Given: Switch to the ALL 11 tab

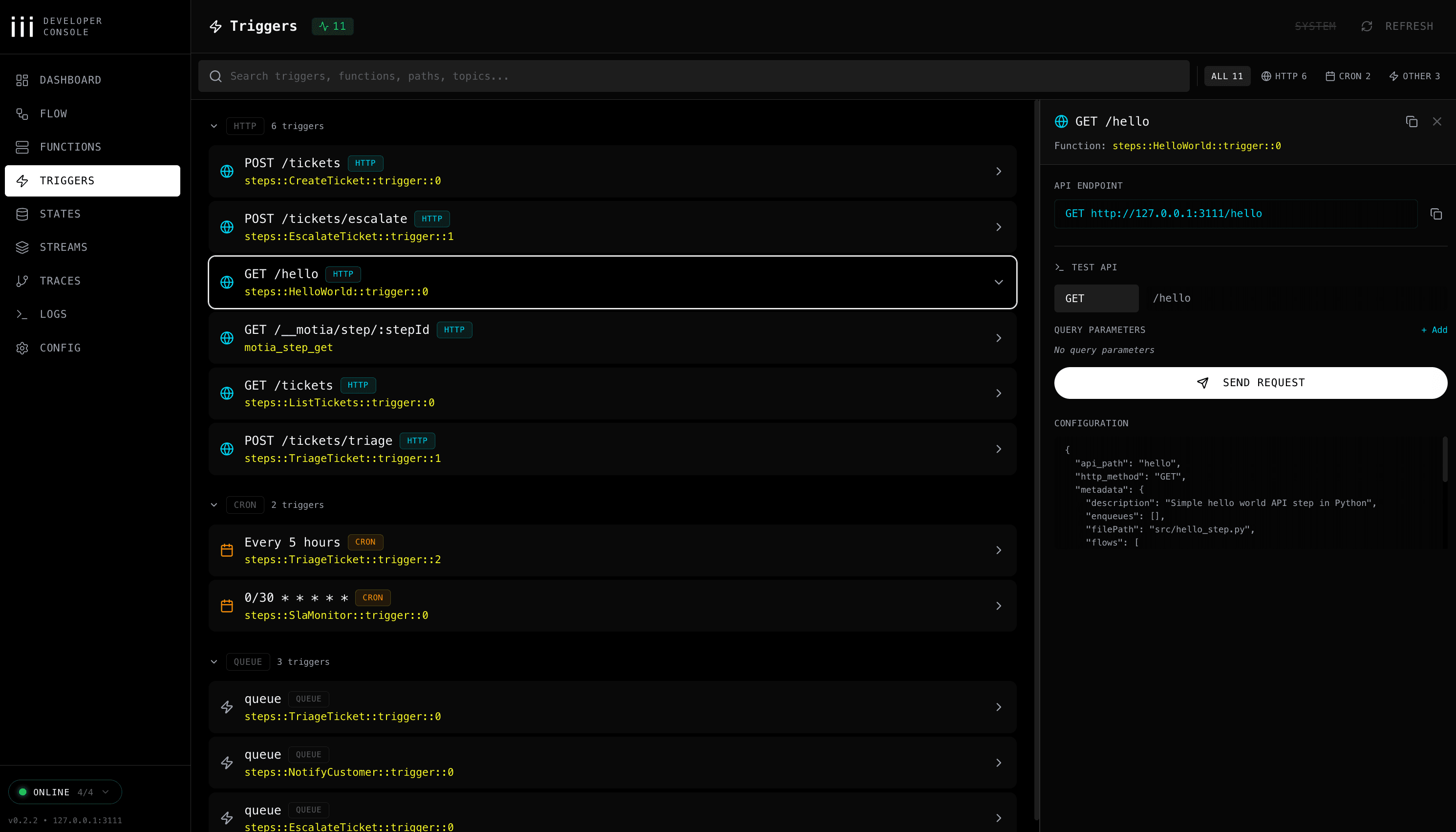Looking at the screenshot, I should (1226, 75).
